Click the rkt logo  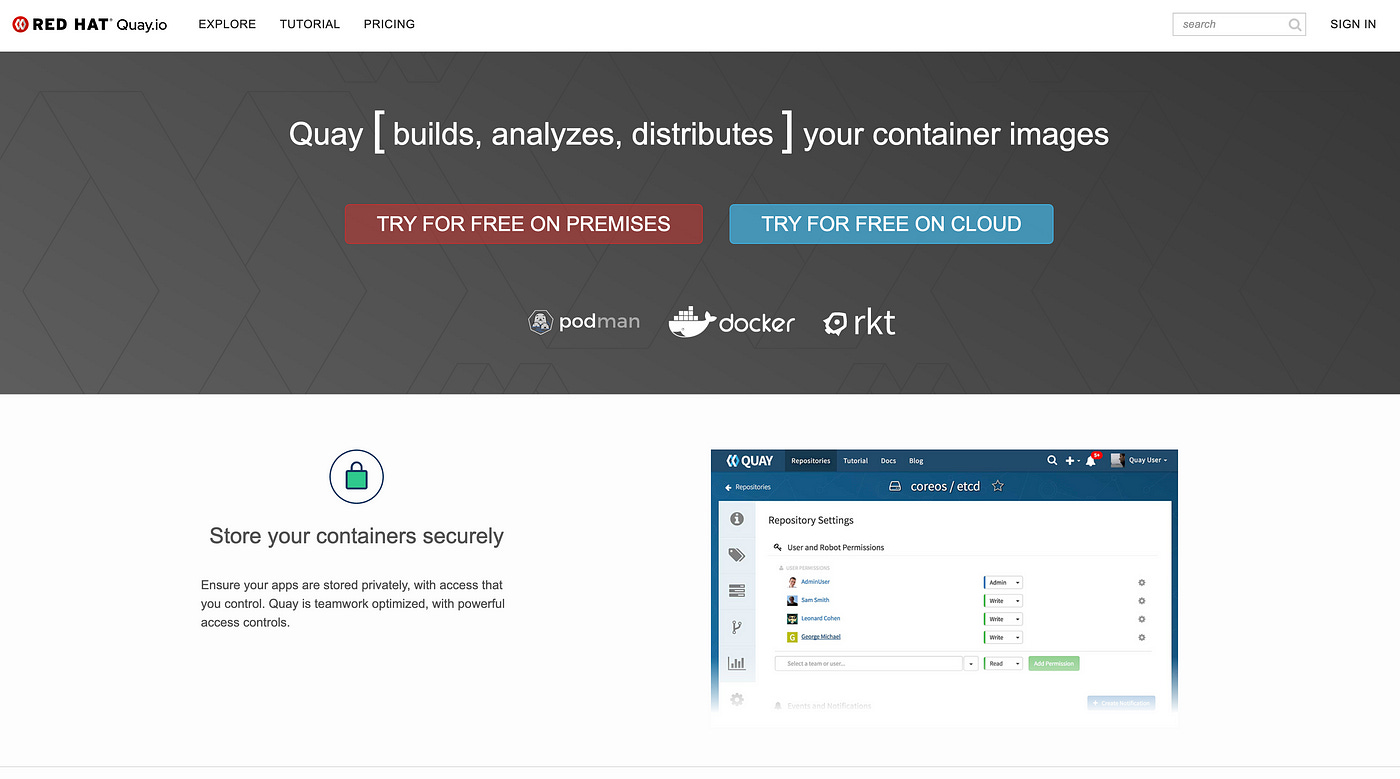point(859,322)
